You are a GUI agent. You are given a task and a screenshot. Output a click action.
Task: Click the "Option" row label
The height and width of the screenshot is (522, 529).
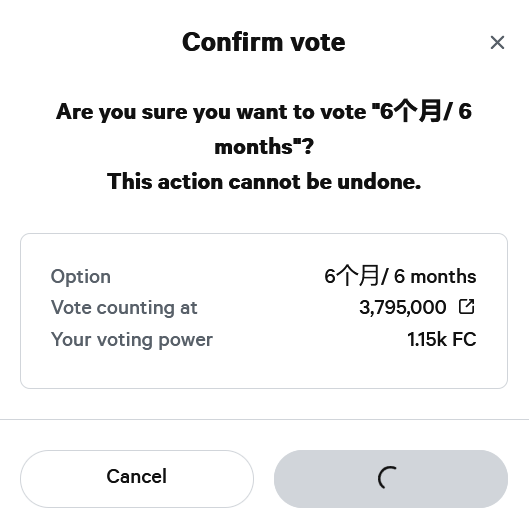(x=81, y=277)
